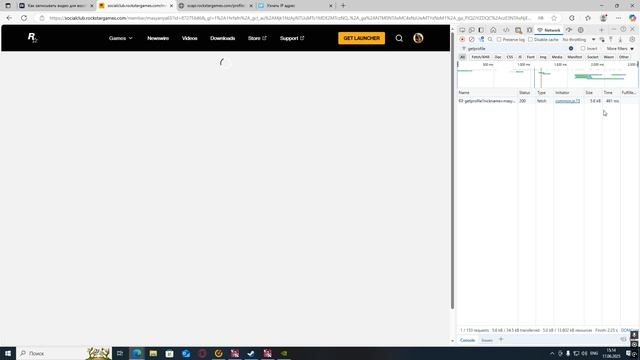Filter requests by CSS type
The image size is (640, 360).
(509, 57)
